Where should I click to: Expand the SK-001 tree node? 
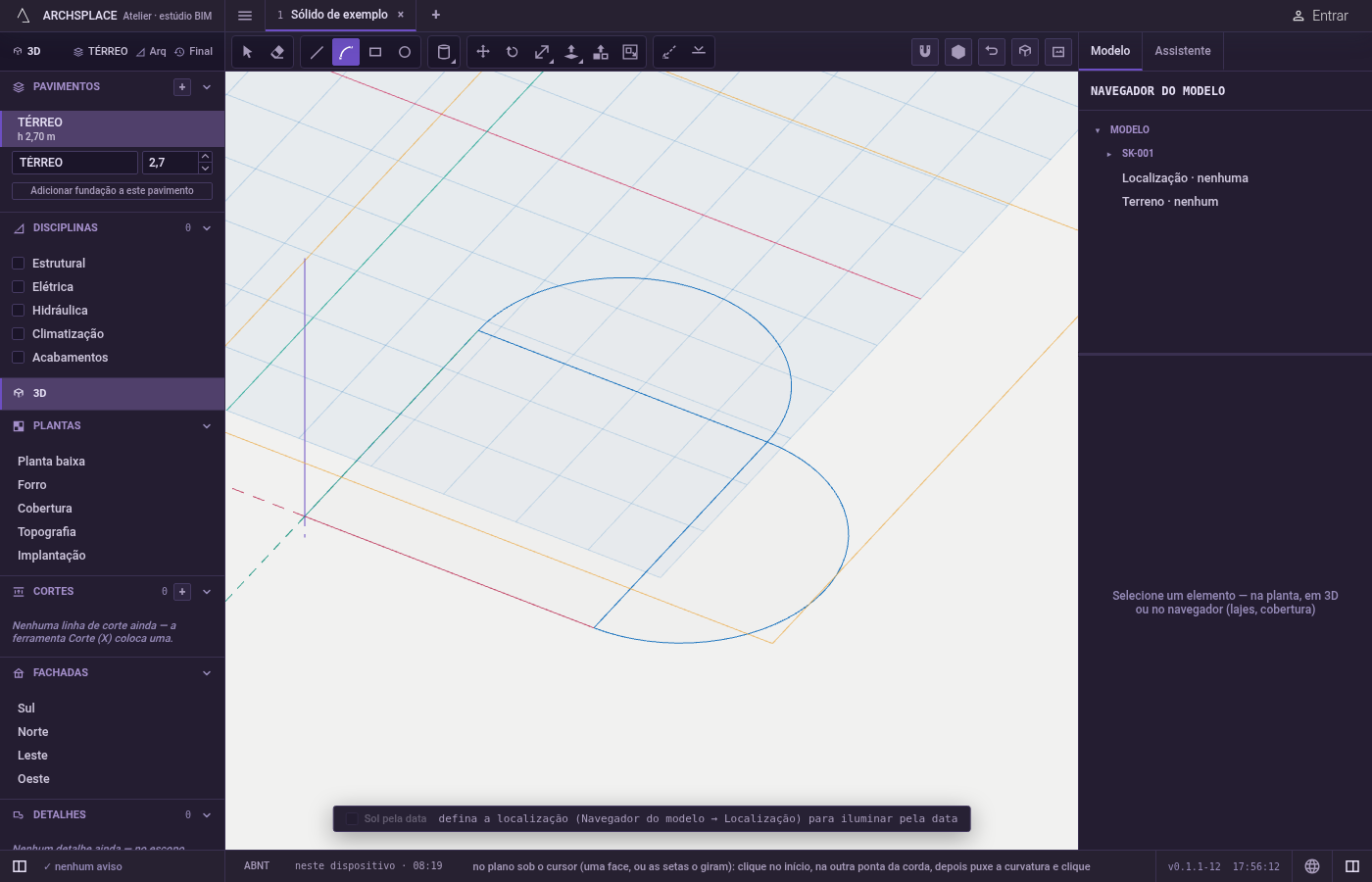point(1108,154)
